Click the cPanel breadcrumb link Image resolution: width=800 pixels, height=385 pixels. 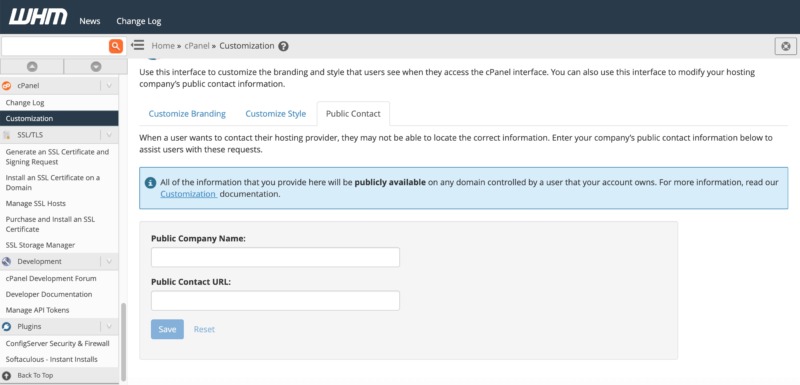[x=197, y=46]
